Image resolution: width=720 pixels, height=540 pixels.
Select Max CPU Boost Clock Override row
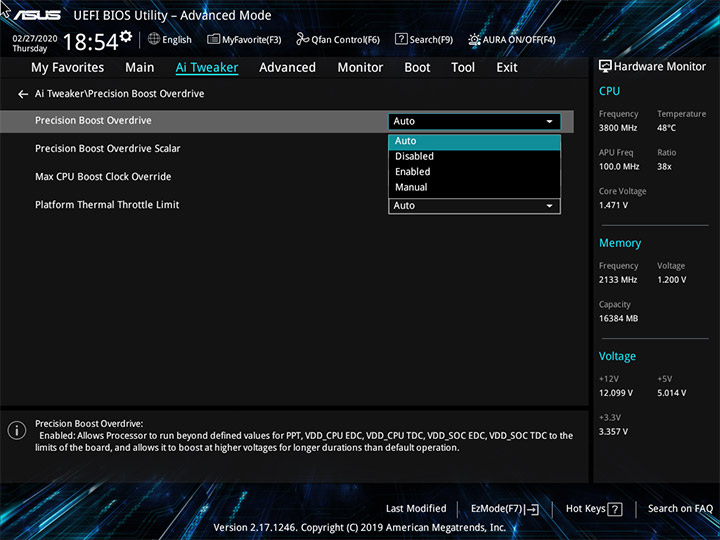tap(287, 177)
